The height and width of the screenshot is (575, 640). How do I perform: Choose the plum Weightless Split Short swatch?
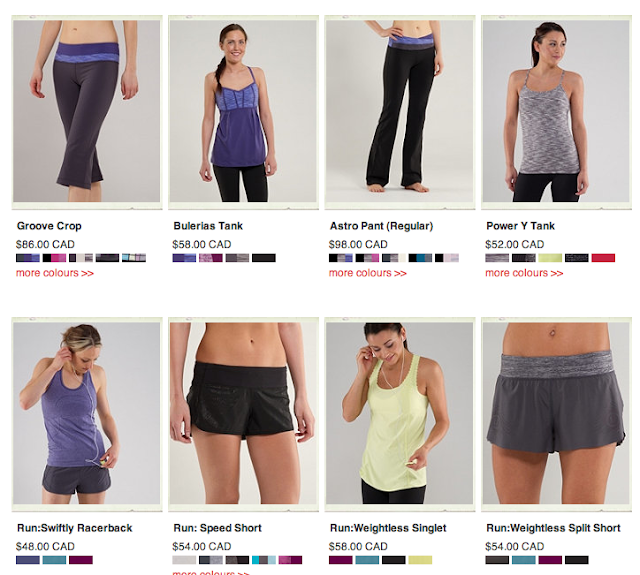(550, 560)
